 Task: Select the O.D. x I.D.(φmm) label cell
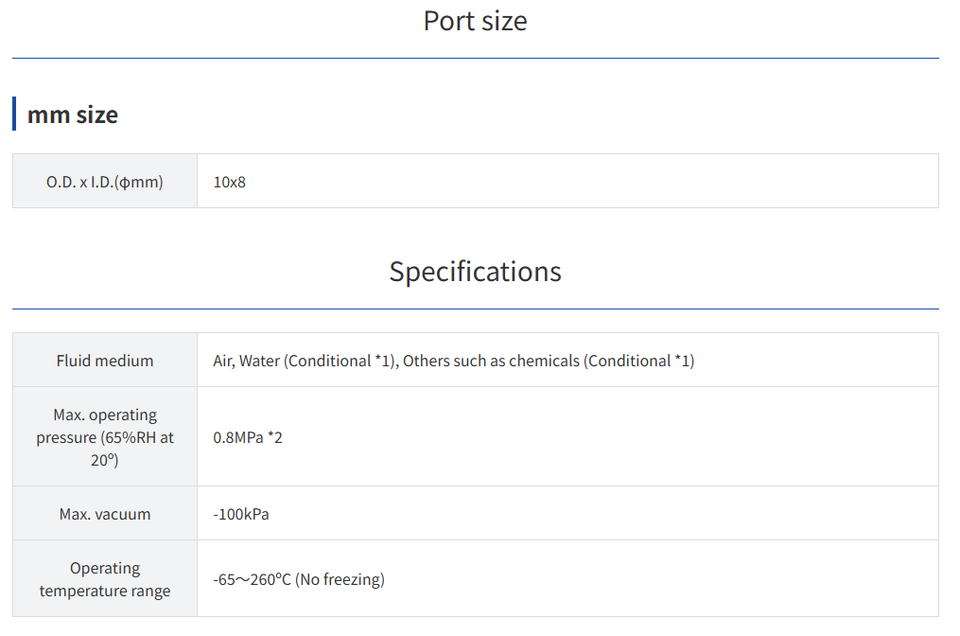click(x=105, y=182)
